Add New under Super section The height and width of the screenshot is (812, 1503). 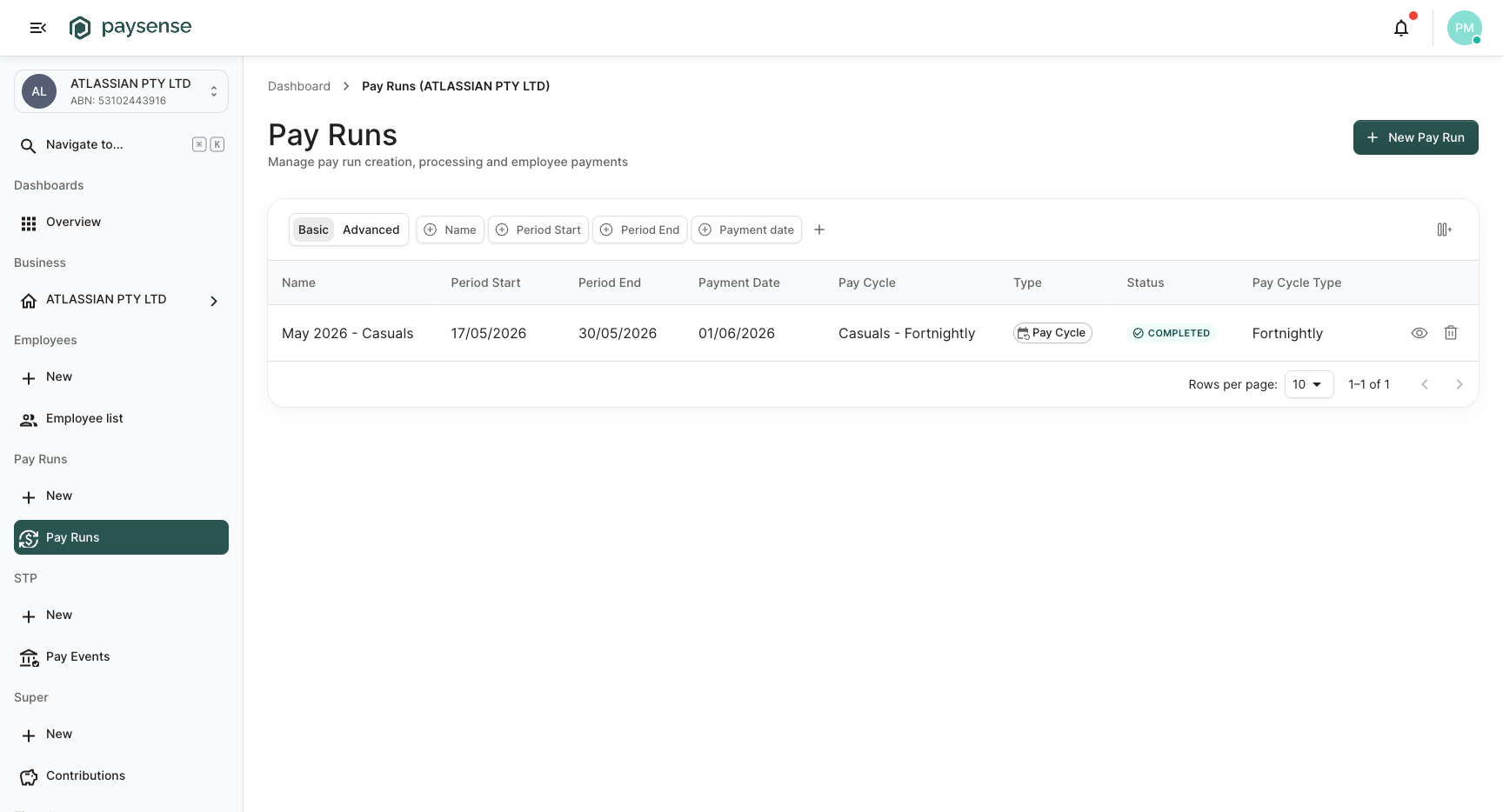pos(121,735)
